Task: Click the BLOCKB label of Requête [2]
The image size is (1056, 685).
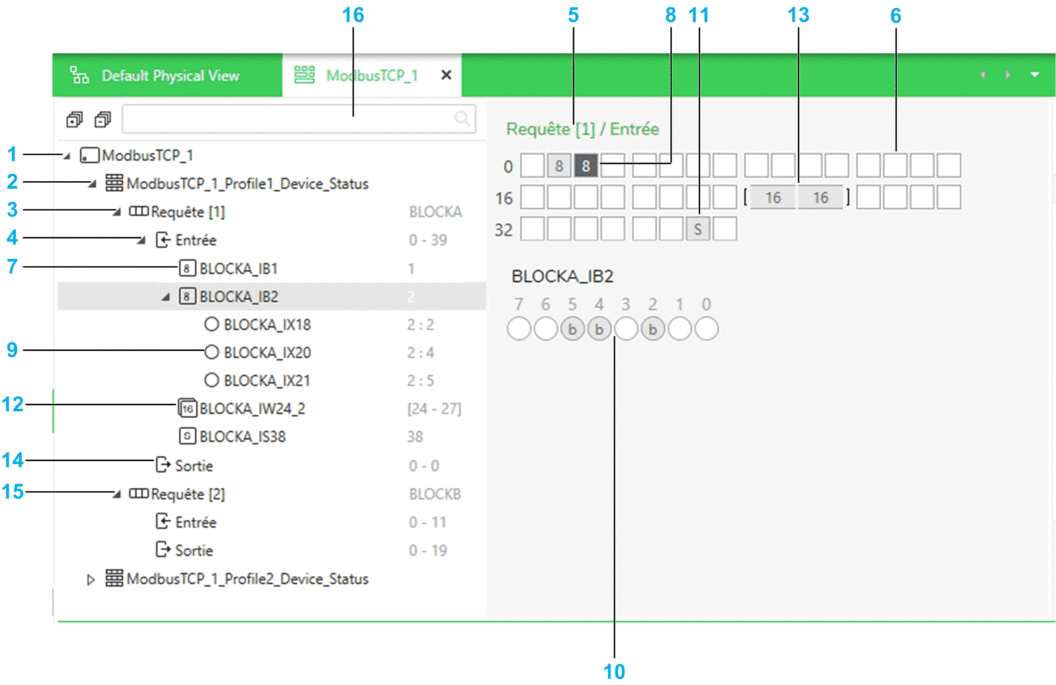Action: tap(435, 494)
